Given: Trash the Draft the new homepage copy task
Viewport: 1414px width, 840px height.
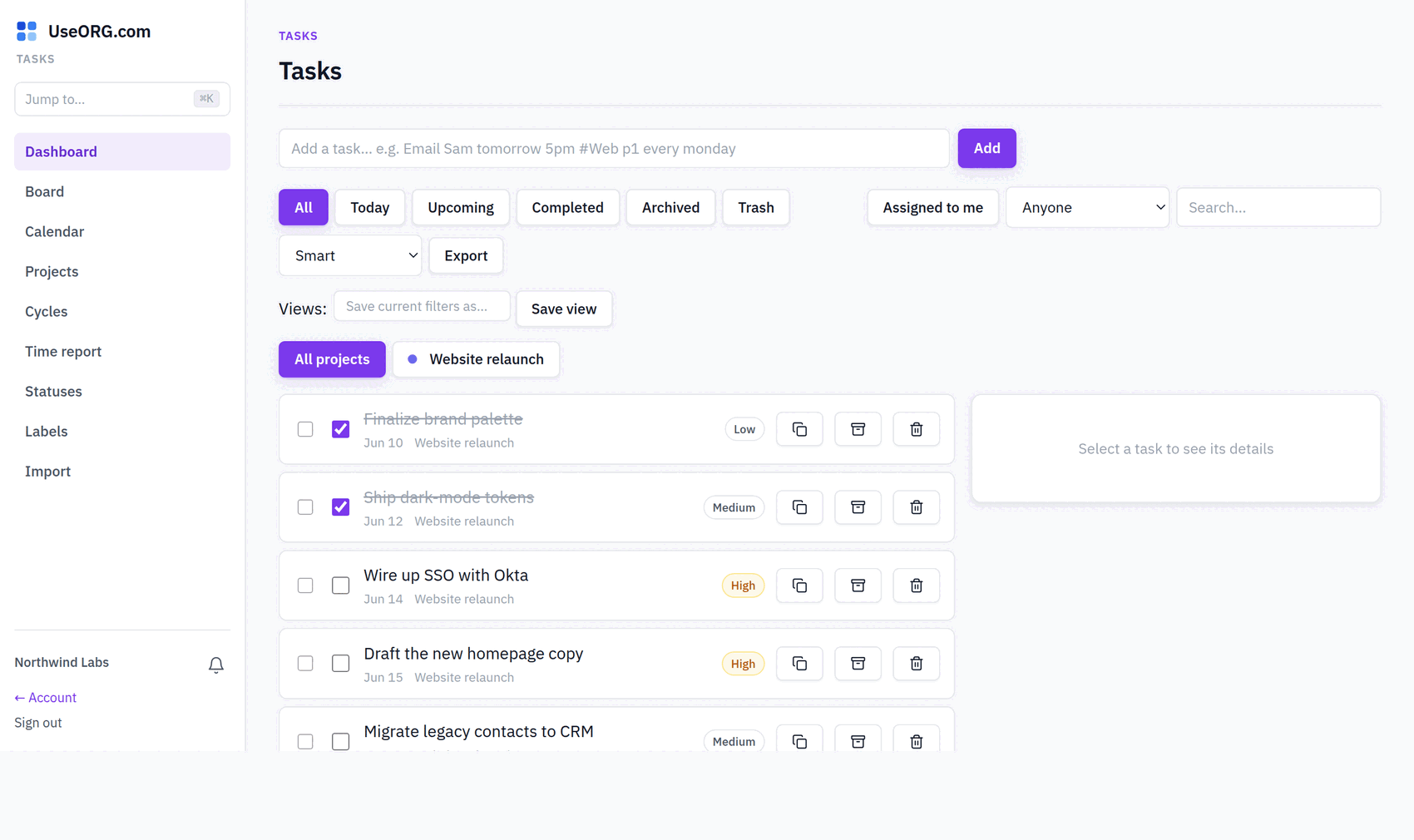Looking at the screenshot, I should tap(916, 664).
